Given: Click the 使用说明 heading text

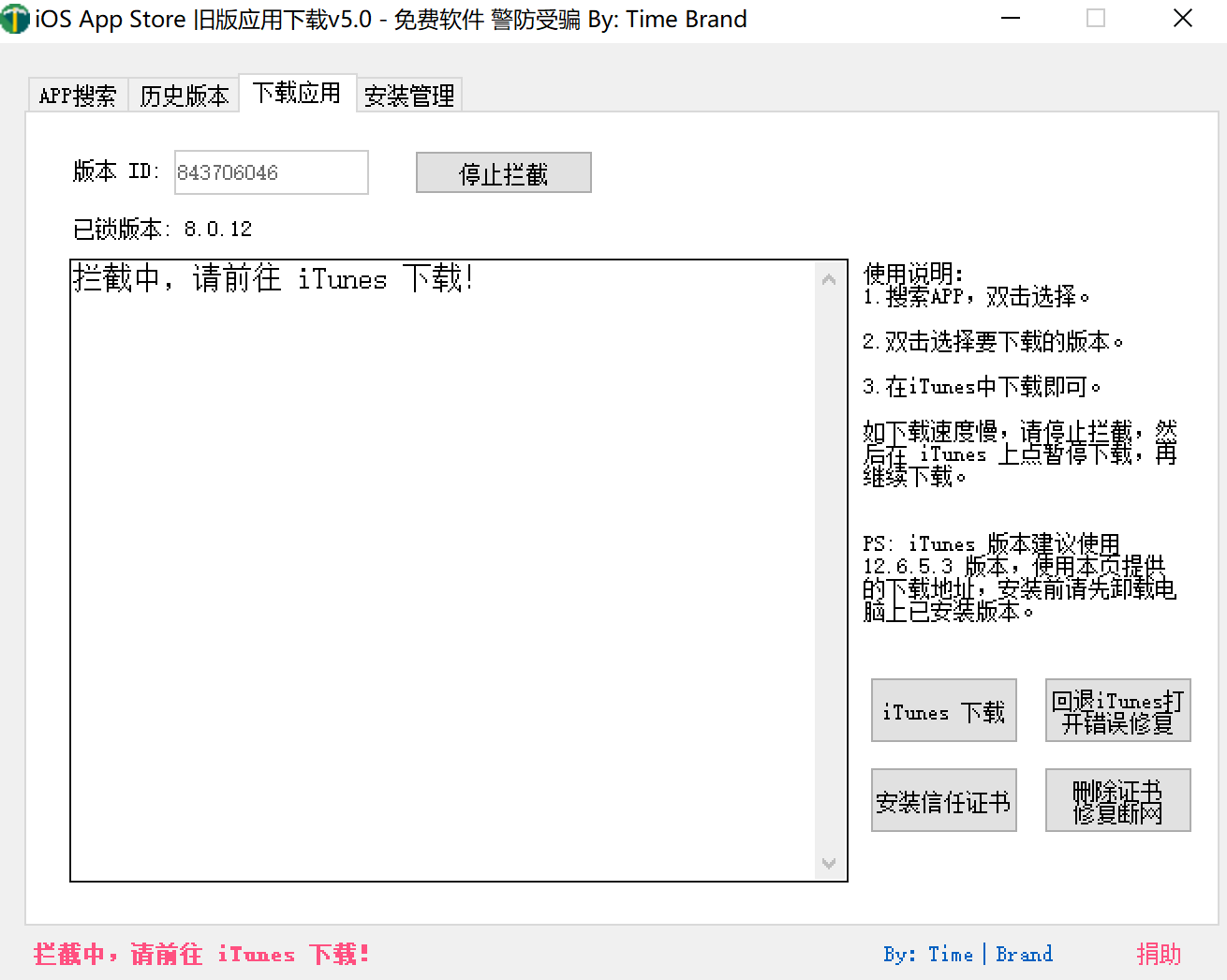Looking at the screenshot, I should [x=913, y=273].
